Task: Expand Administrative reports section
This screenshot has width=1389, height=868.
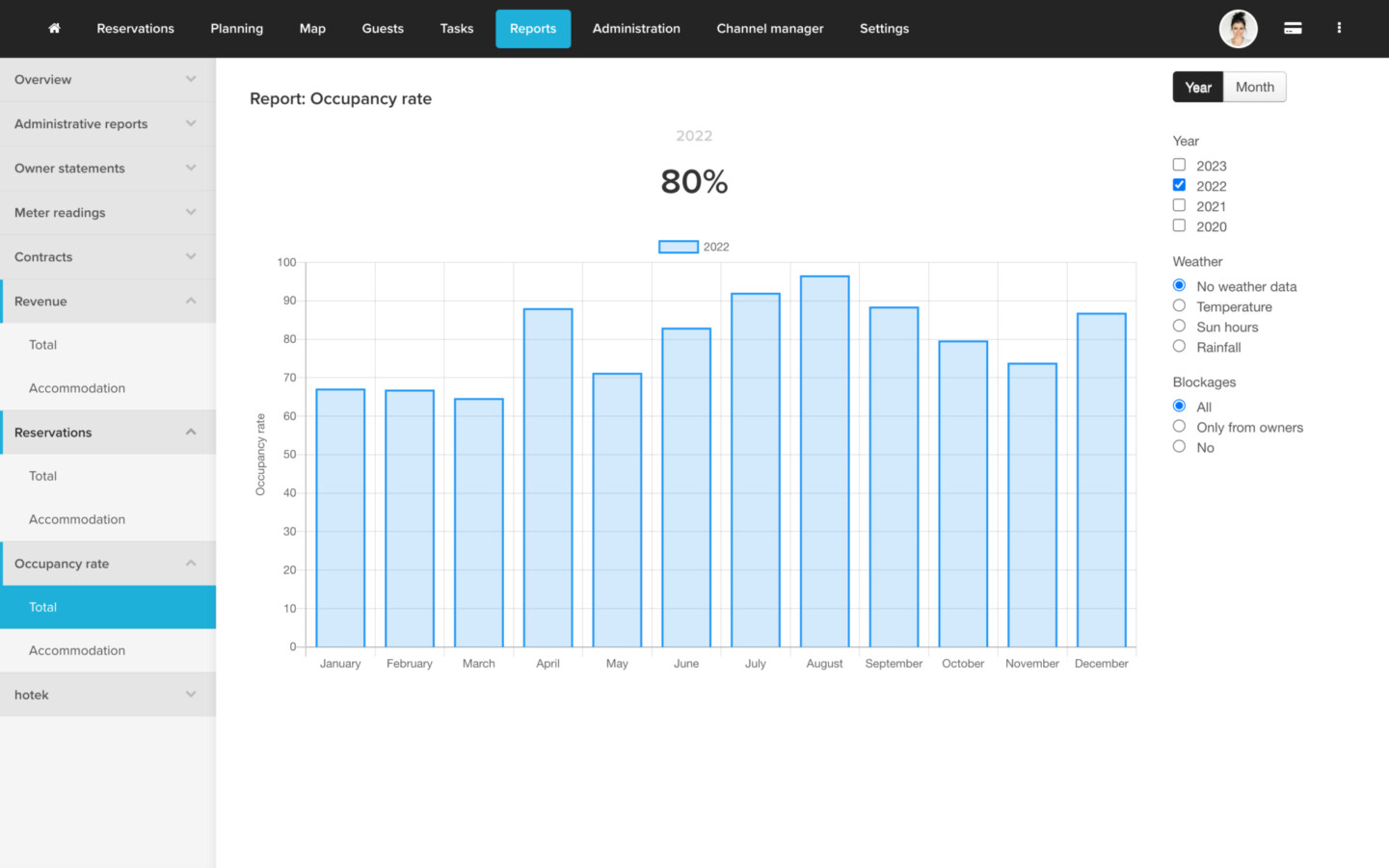Action: click(81, 124)
